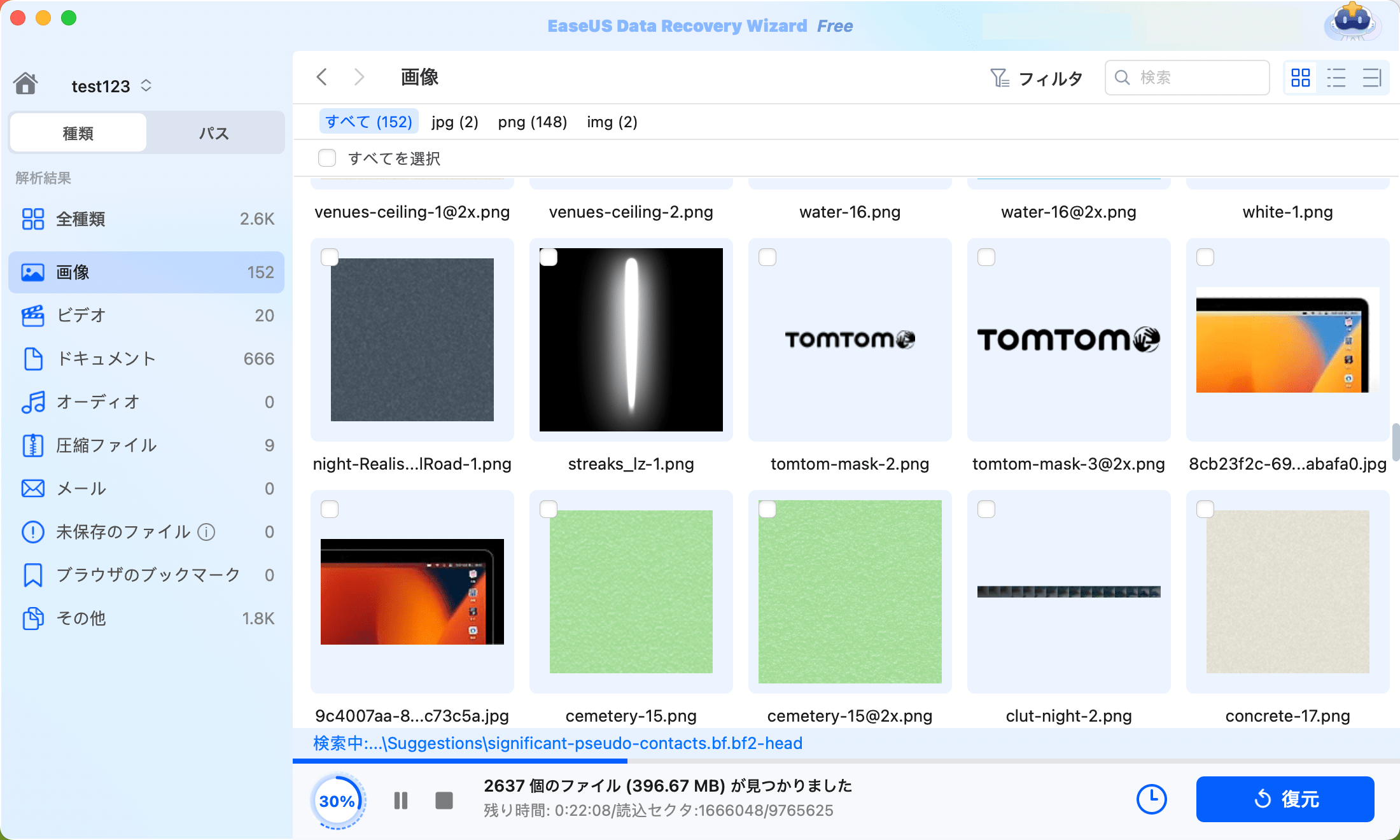Check the night-Realis...lRoad-1.png checkbox
The width and height of the screenshot is (1400, 840).
(330, 257)
